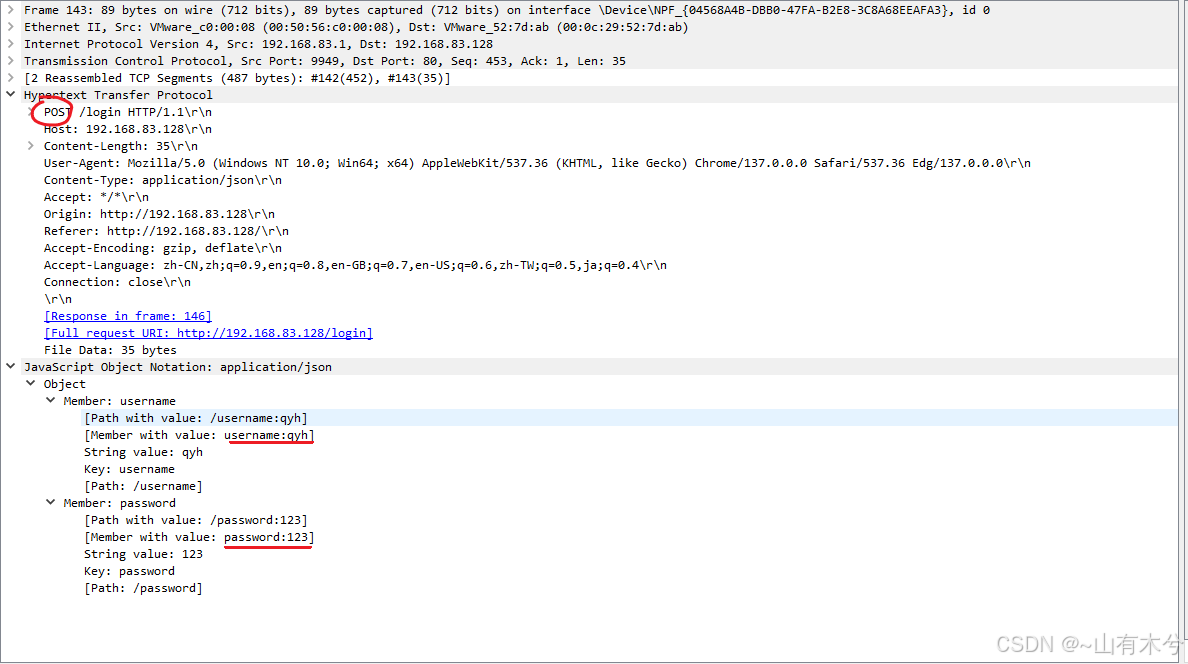Collapse JavaScript Object Notation section
The image size is (1188, 664).
click(x=11, y=367)
